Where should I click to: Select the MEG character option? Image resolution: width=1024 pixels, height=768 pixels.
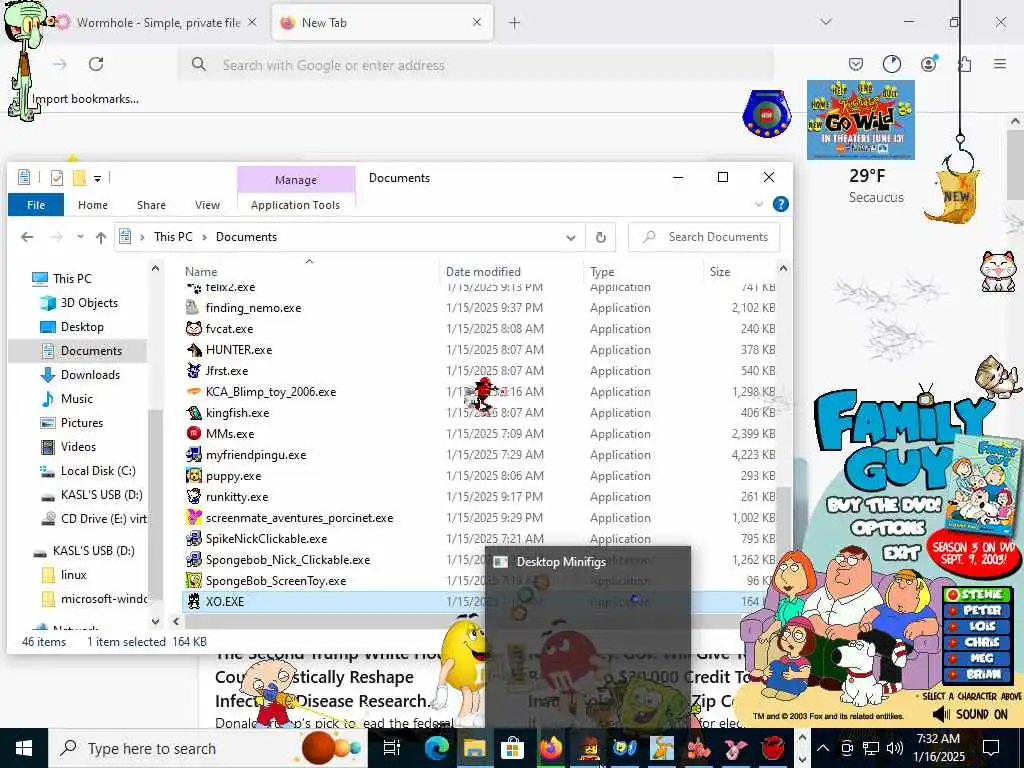pos(976,658)
